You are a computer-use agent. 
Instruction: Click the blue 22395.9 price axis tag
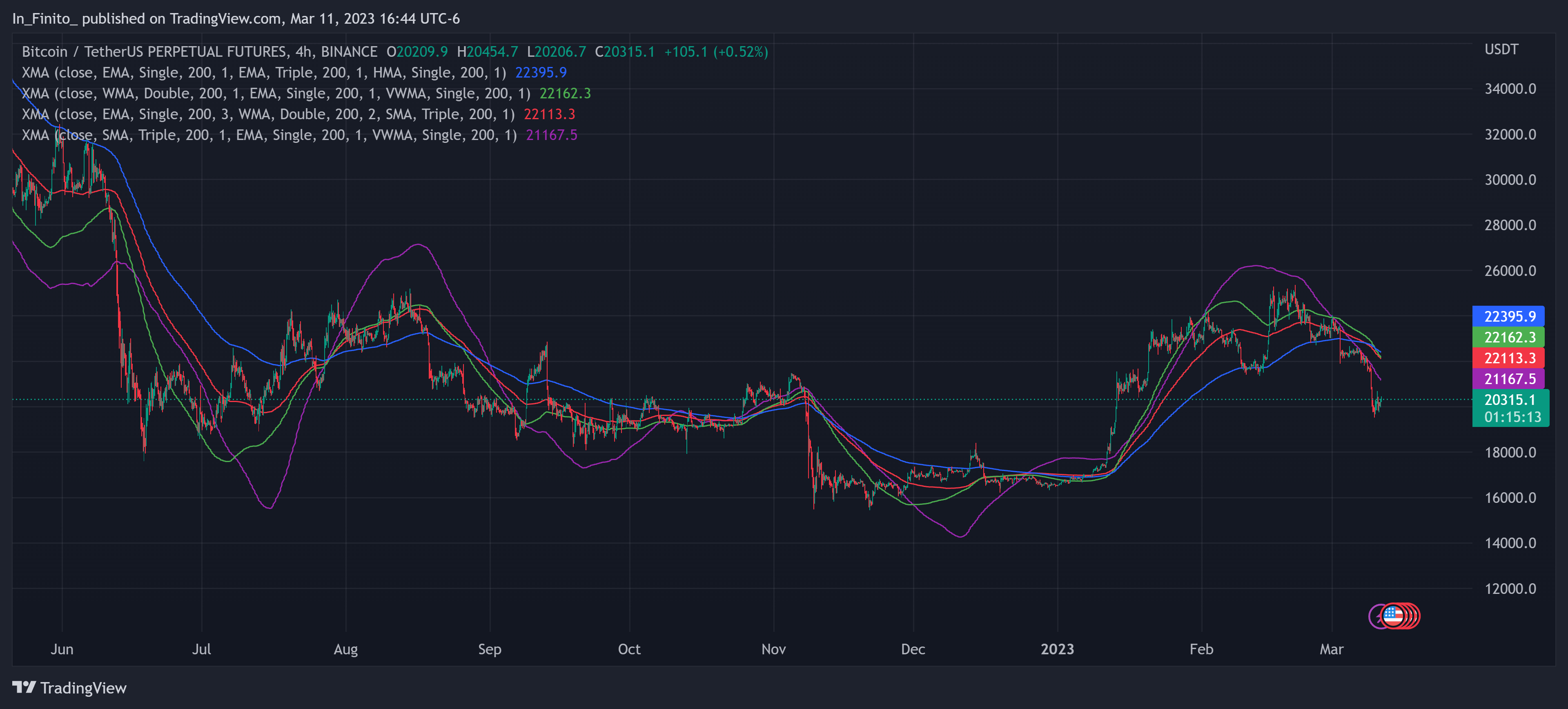[1508, 316]
